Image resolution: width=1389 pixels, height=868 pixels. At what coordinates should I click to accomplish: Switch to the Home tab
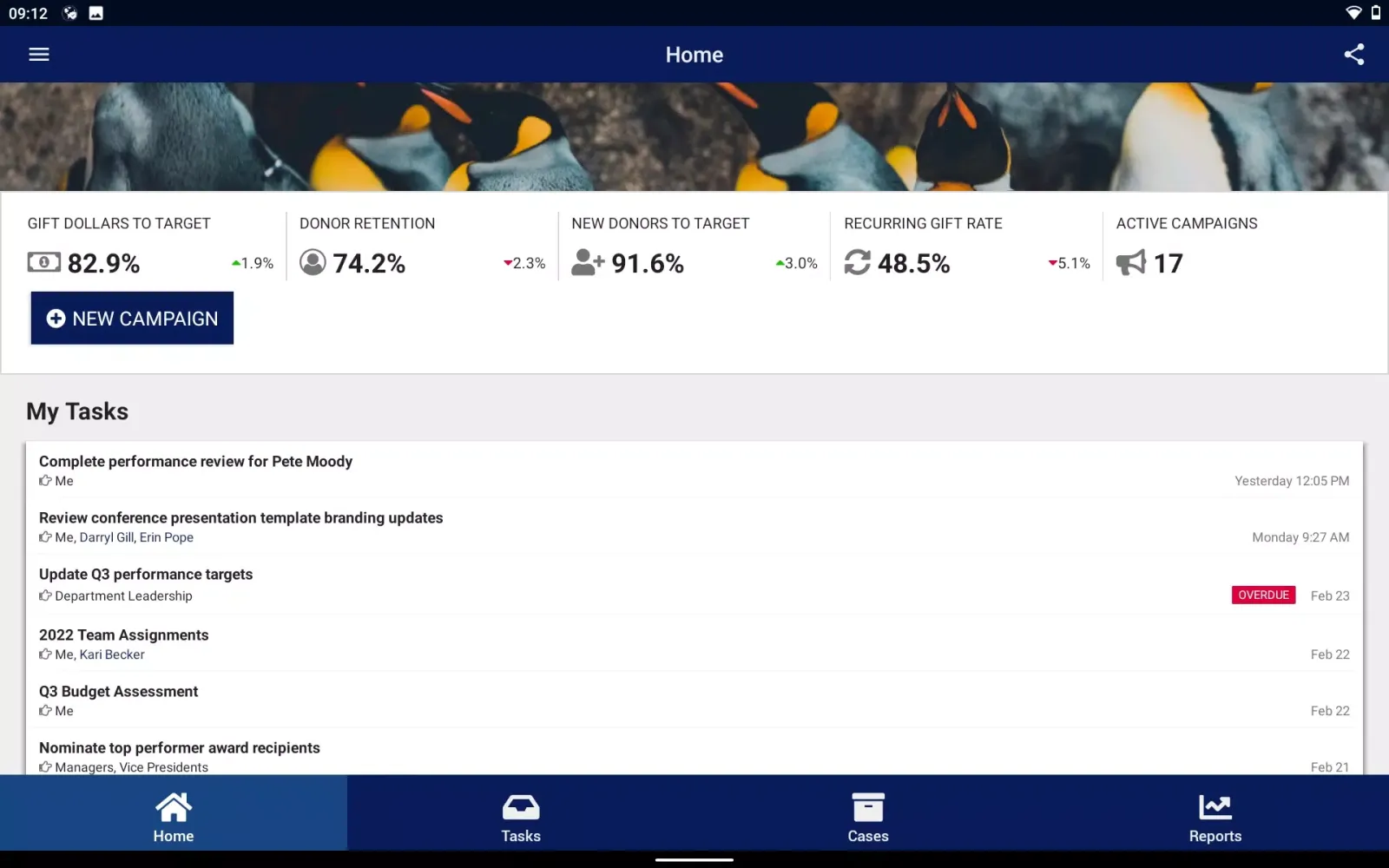pyautogui.click(x=173, y=813)
